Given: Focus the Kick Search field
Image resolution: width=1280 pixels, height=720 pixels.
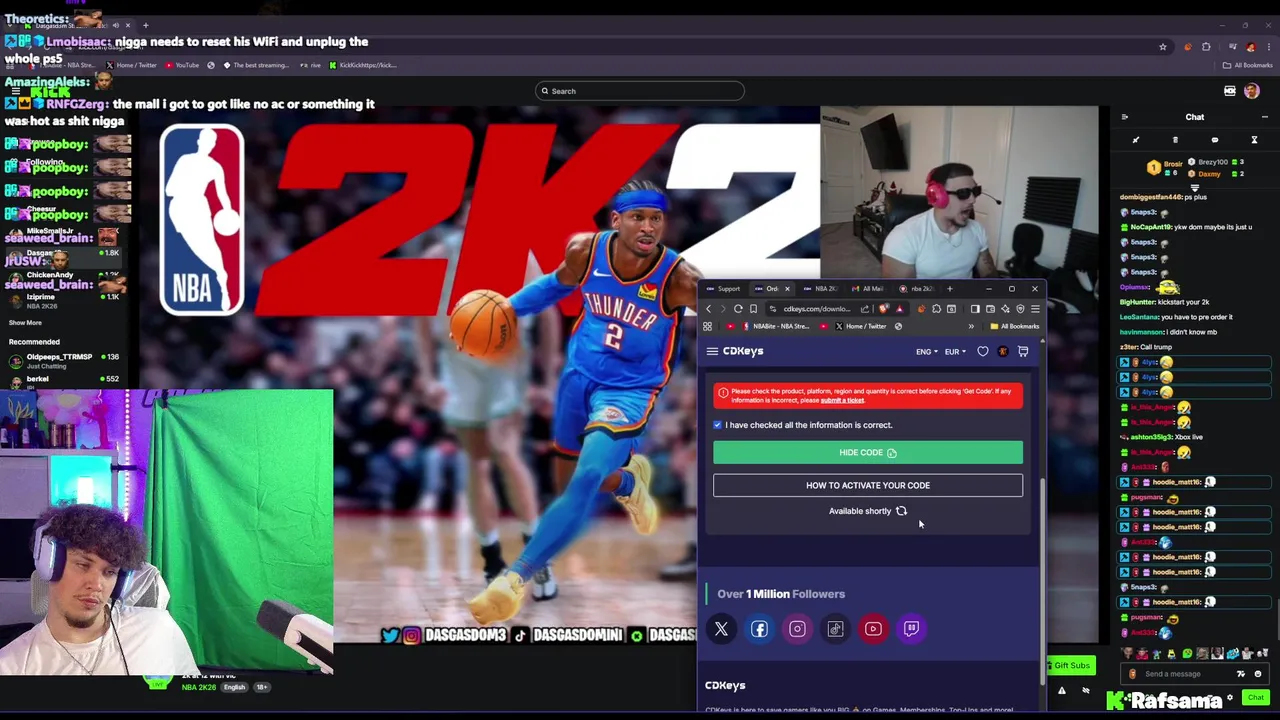Looking at the screenshot, I should coord(640,91).
